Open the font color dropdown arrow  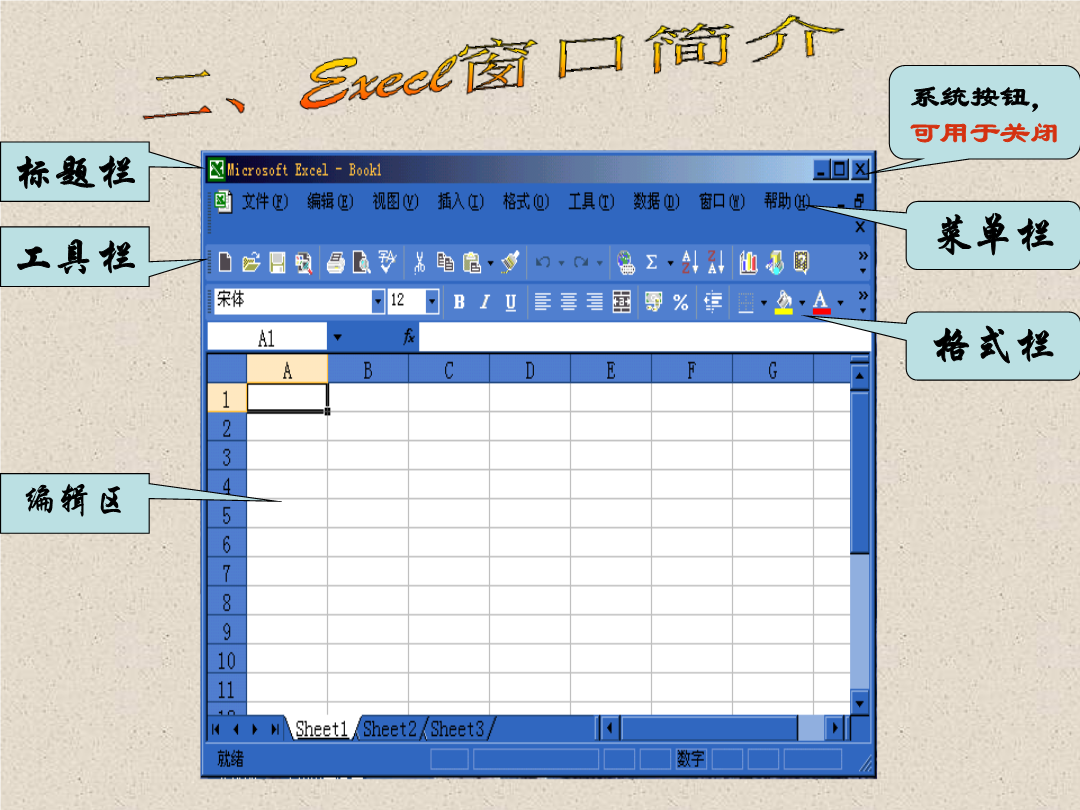pos(840,302)
